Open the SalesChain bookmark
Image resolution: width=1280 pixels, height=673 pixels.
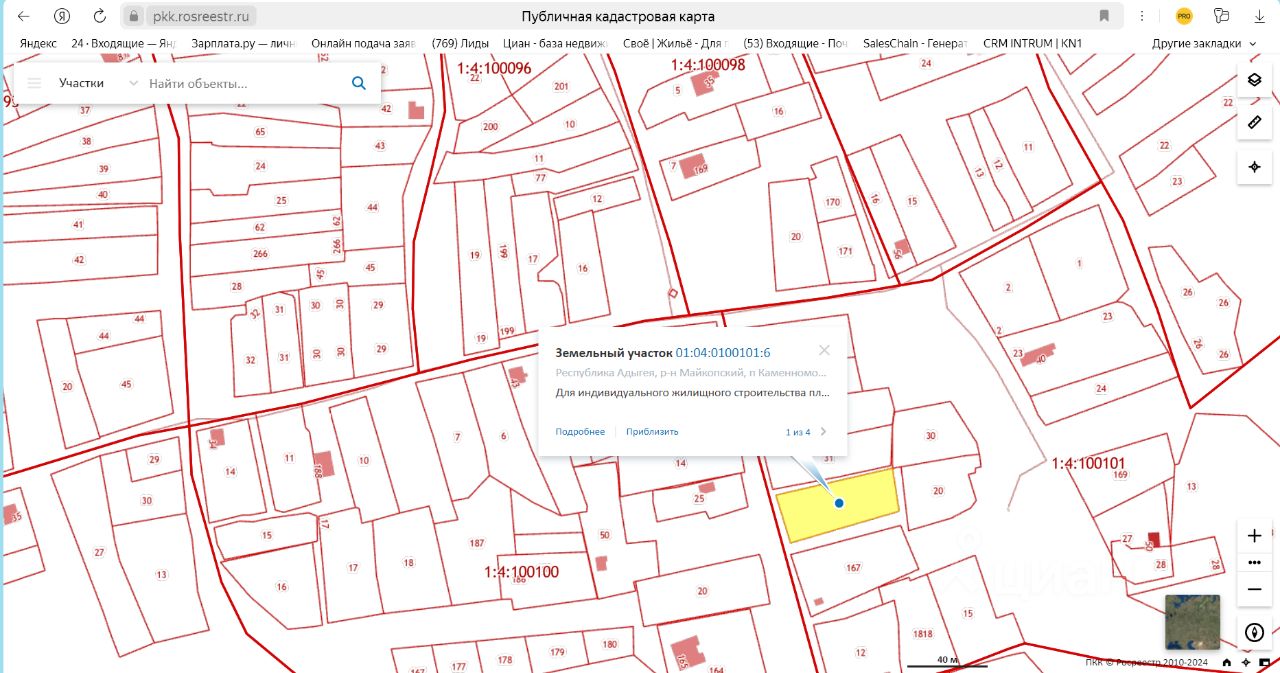pos(914,43)
